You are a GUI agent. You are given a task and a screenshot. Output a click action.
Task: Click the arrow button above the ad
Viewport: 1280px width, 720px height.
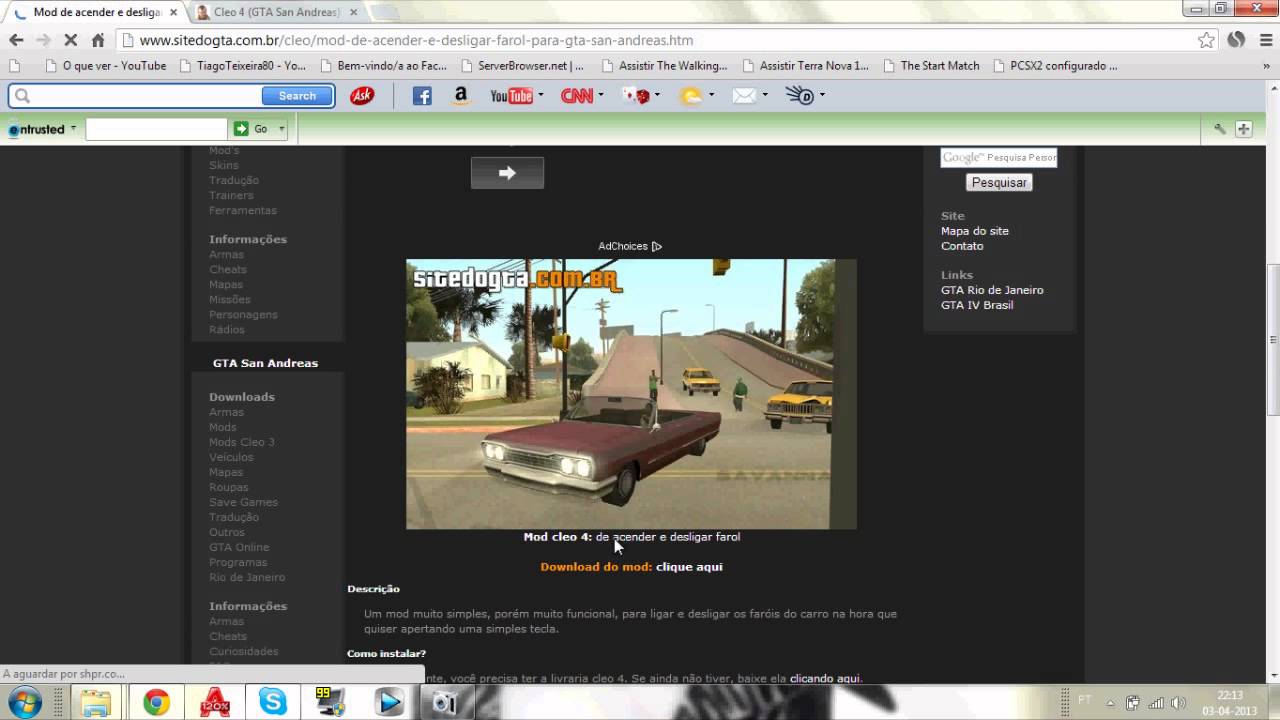click(x=507, y=173)
